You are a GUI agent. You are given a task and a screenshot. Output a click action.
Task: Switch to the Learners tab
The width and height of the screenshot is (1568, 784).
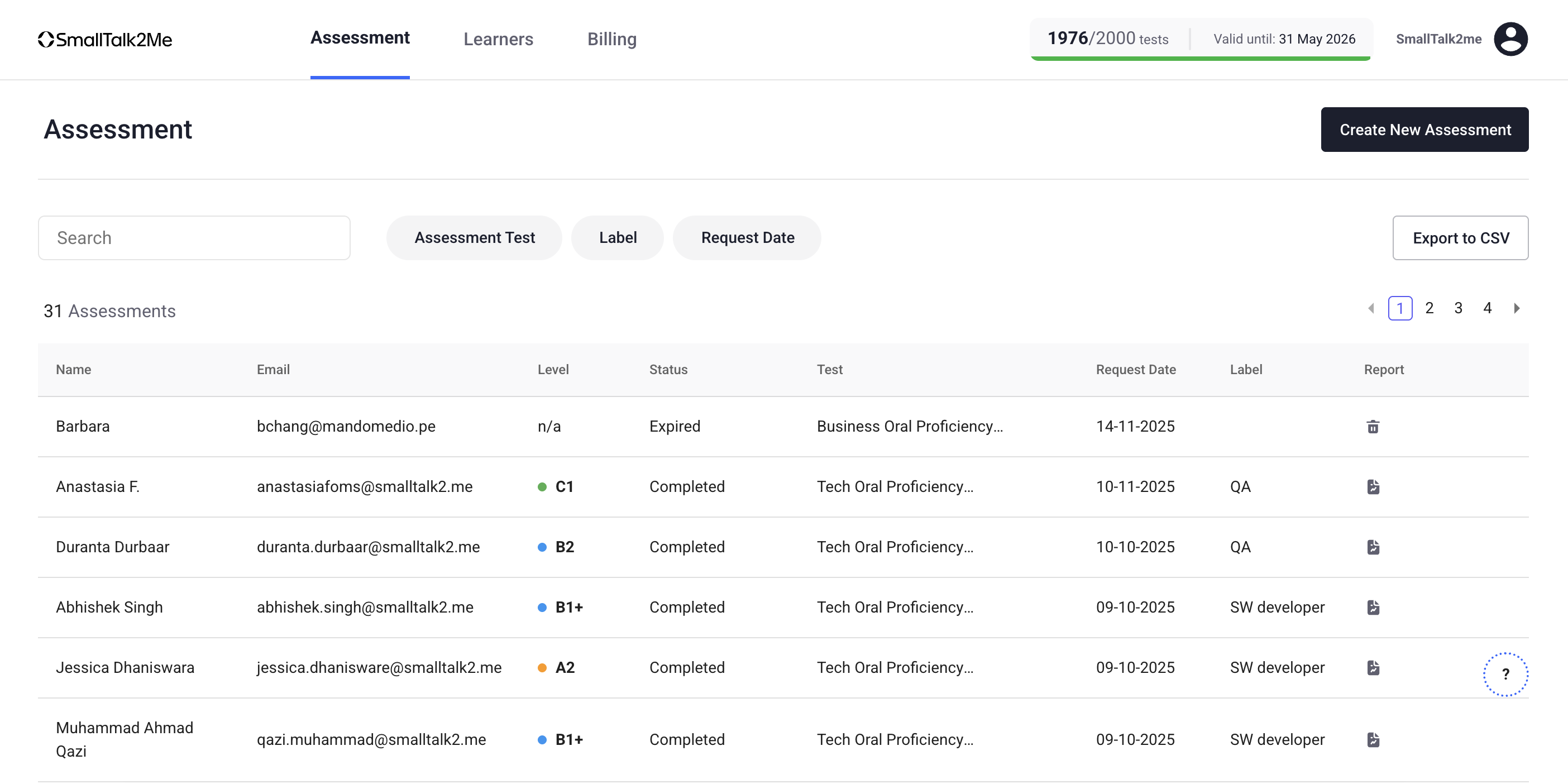point(498,39)
